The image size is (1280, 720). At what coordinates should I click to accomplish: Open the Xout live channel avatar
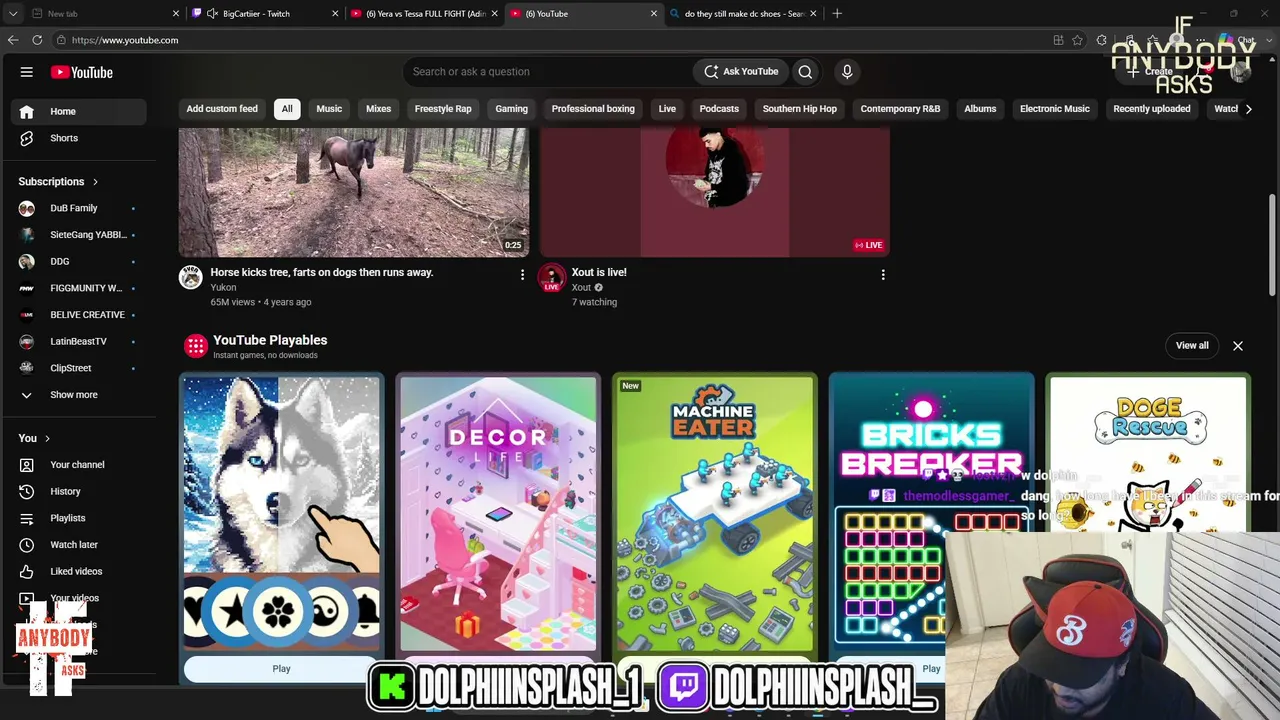point(552,278)
